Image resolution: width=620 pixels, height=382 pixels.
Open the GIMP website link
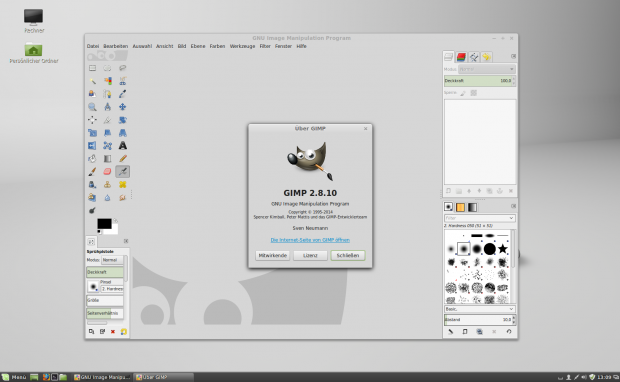(x=310, y=240)
